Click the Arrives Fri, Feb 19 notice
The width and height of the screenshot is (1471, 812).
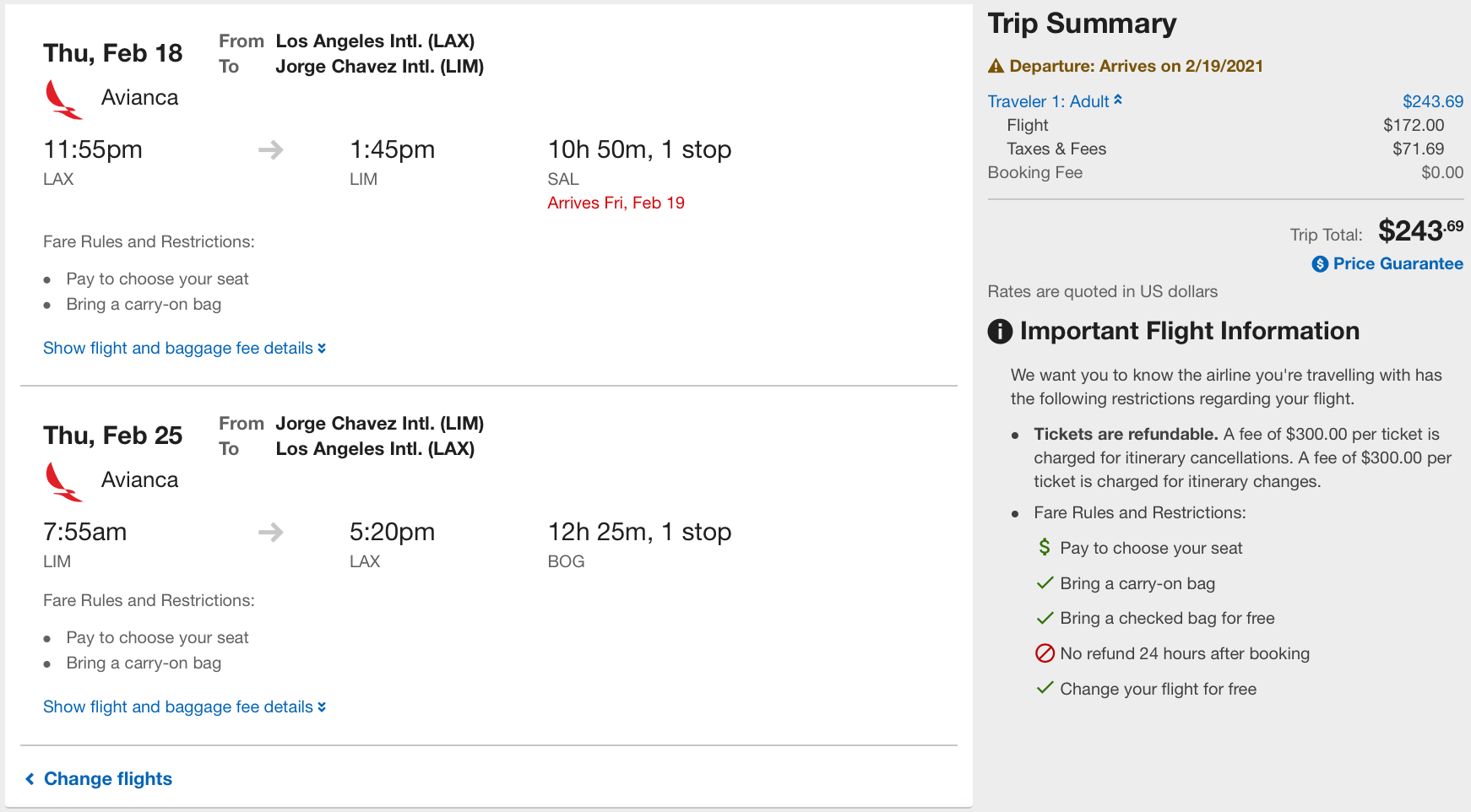point(616,203)
